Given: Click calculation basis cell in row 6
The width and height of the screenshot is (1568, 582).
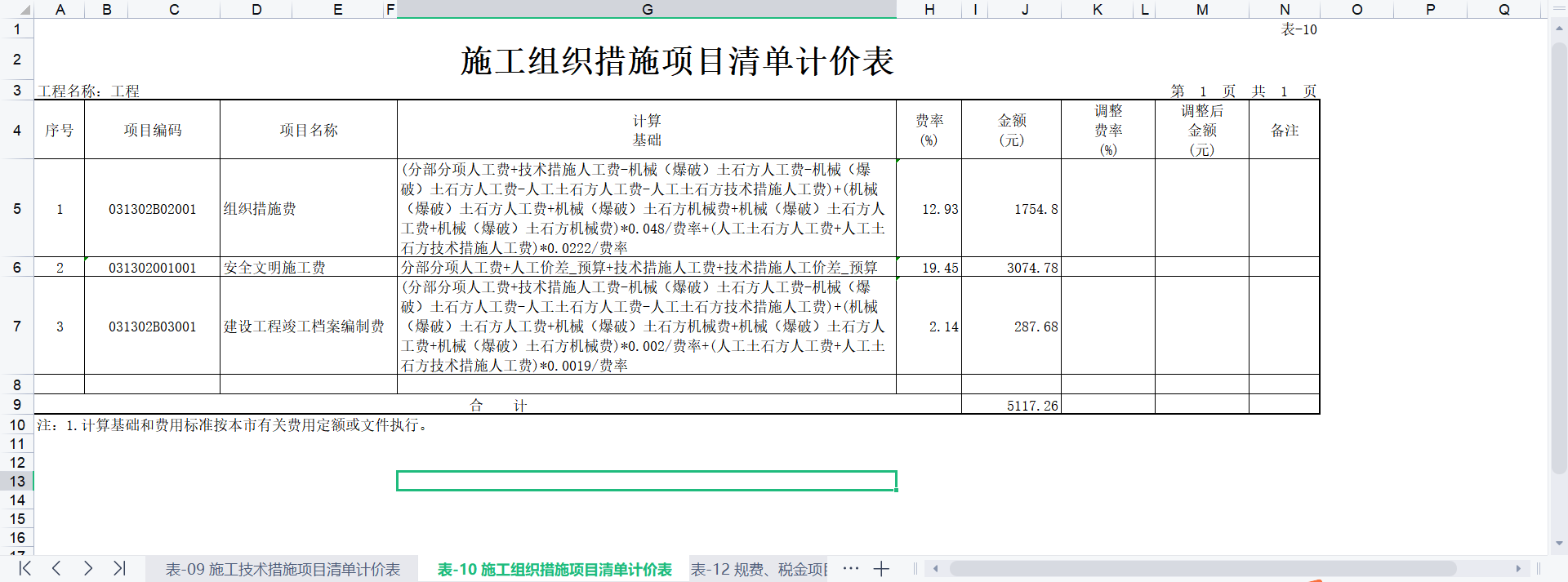Looking at the screenshot, I should [x=647, y=268].
